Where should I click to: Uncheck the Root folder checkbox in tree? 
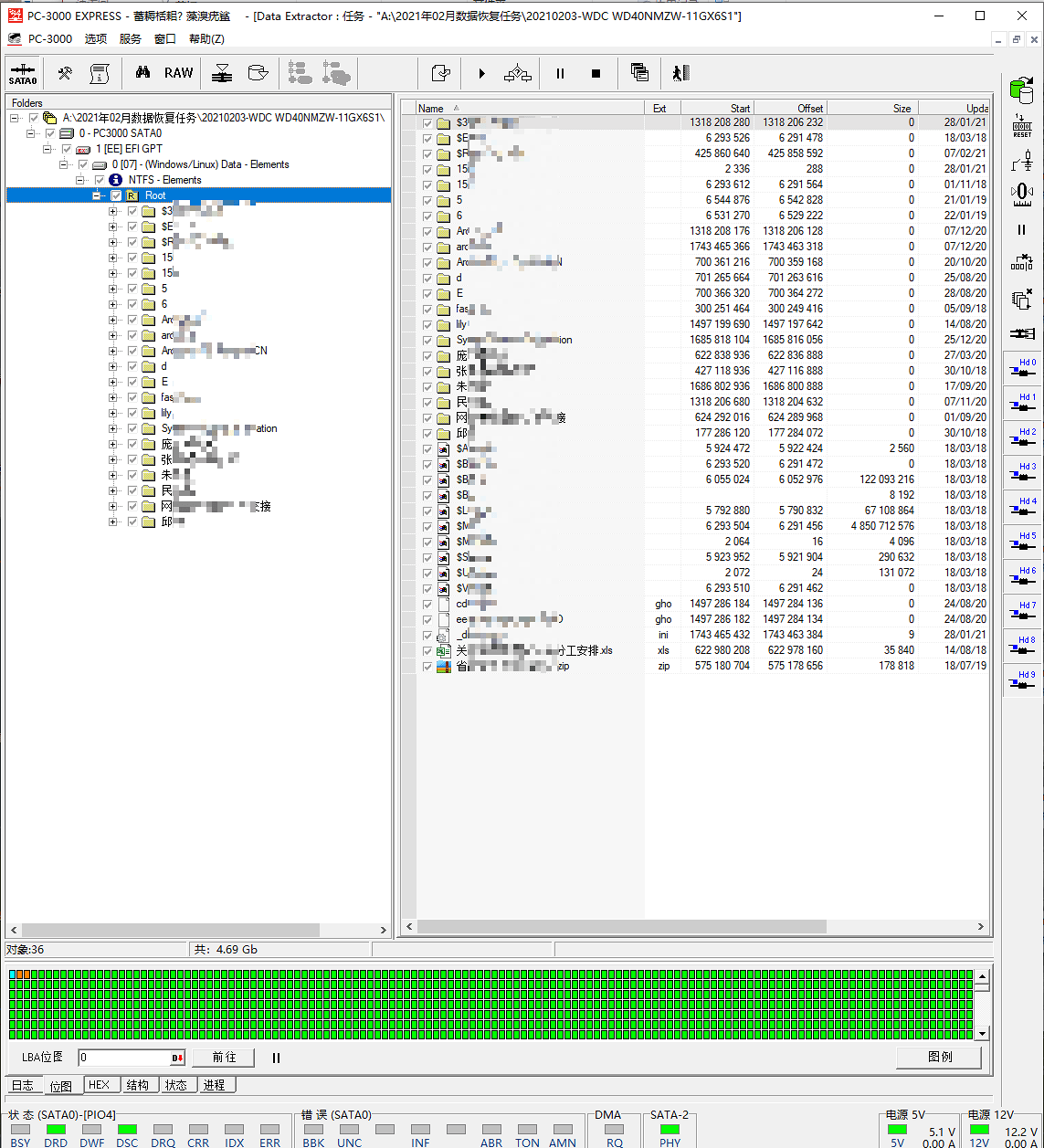pos(116,195)
